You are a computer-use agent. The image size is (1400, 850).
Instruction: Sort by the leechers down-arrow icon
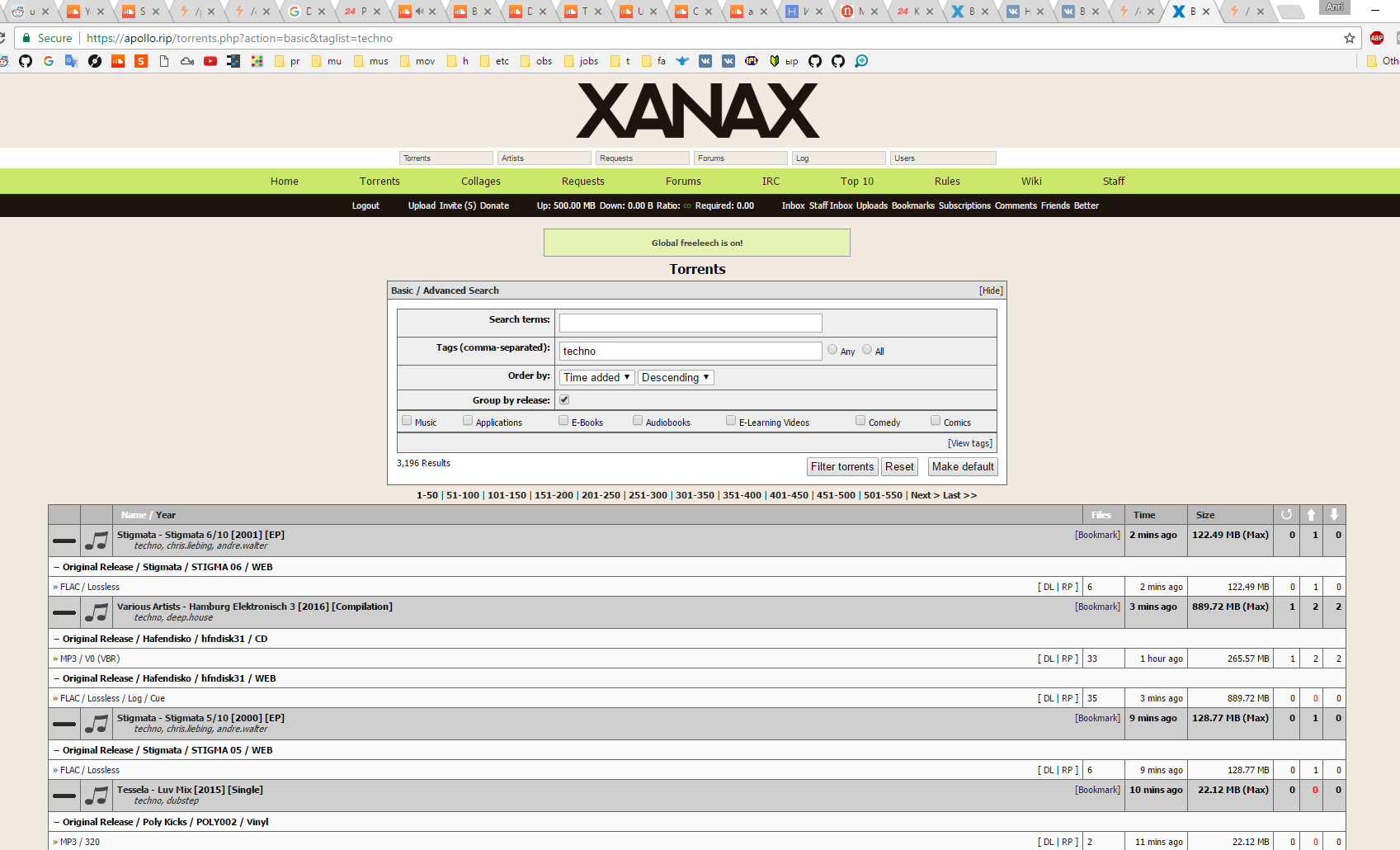click(x=1334, y=514)
